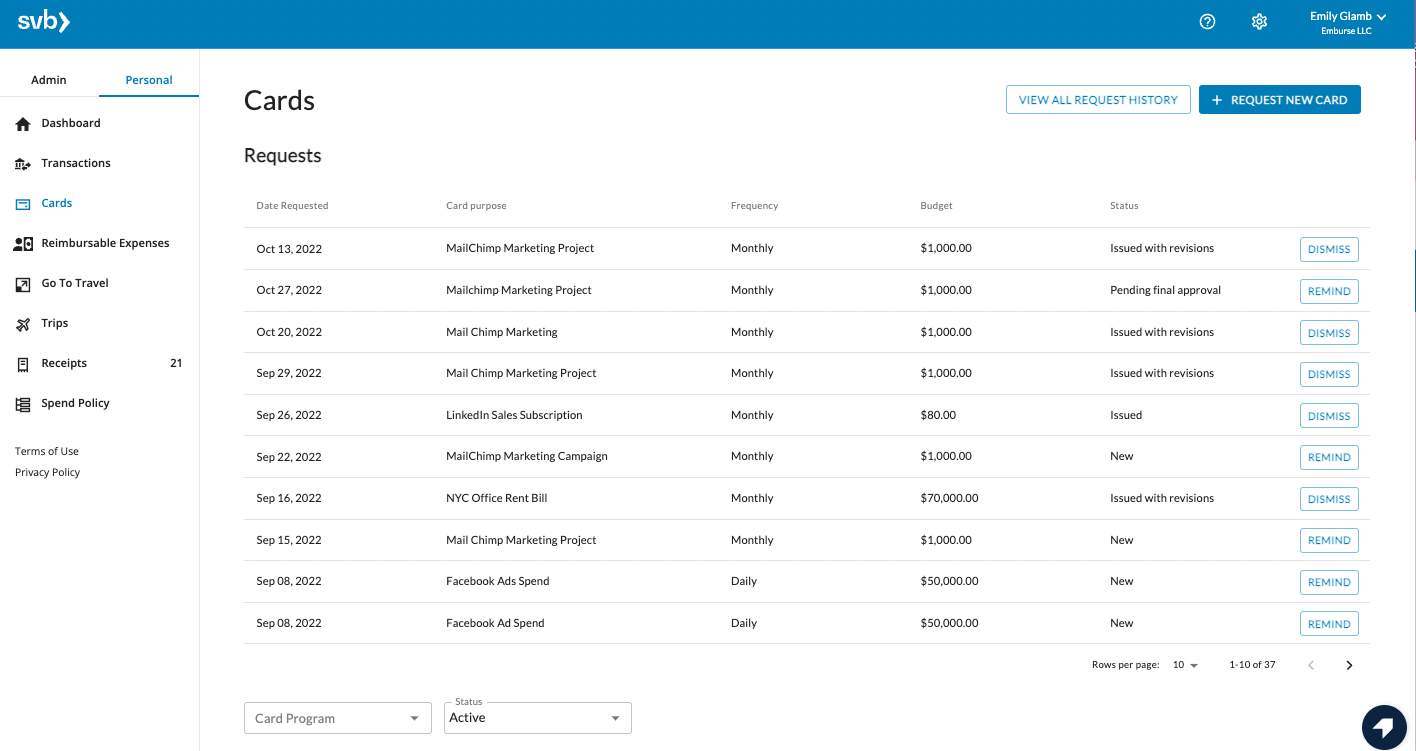Click the $80.00 budget value
This screenshot has height=751, width=1416.
coord(938,415)
